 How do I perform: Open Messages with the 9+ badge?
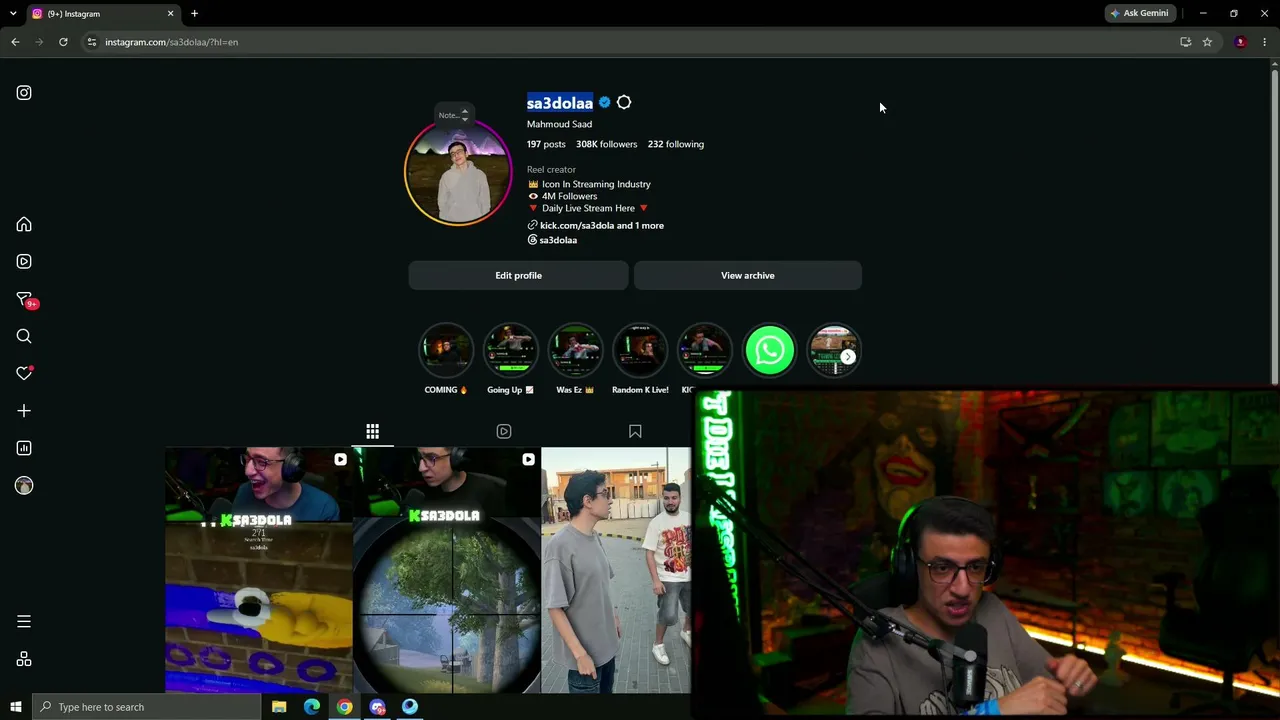[x=25, y=300]
